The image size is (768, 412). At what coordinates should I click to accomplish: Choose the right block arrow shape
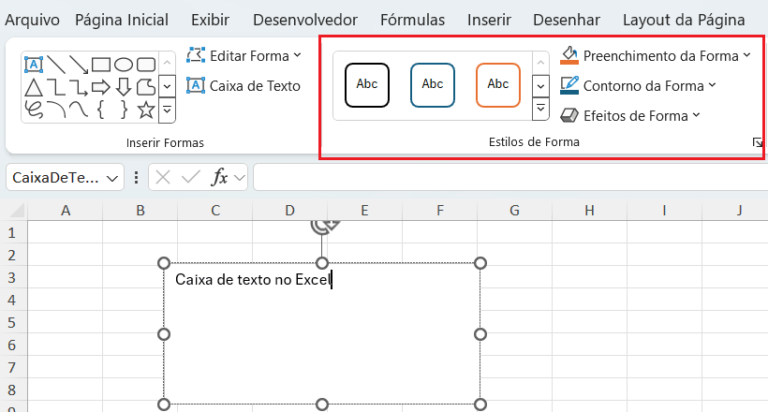click(100, 87)
